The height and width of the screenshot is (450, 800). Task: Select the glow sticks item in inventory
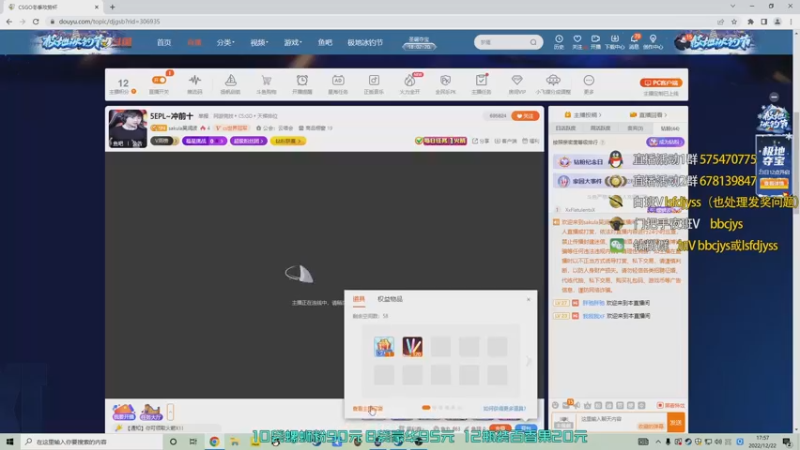(412, 346)
